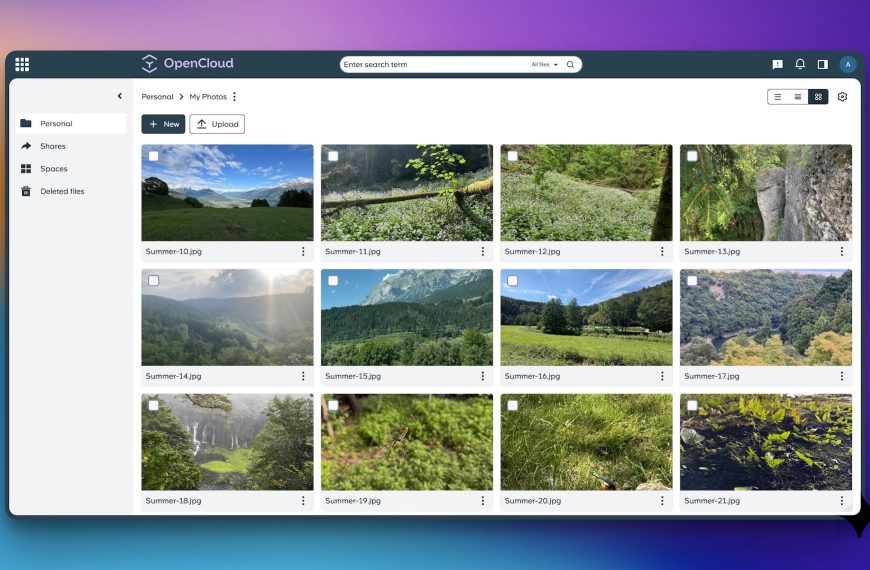
Task: Click the Summer-20.jpg file name
Action: click(533, 501)
